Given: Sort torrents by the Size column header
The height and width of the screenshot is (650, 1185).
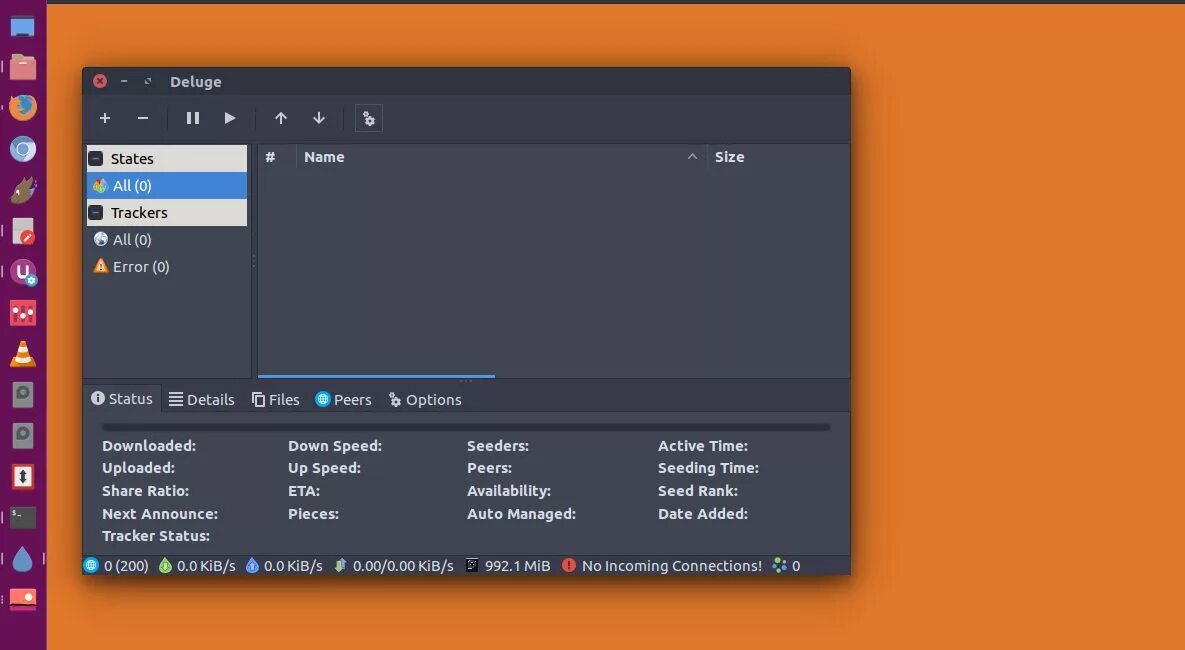Looking at the screenshot, I should click(778, 157).
